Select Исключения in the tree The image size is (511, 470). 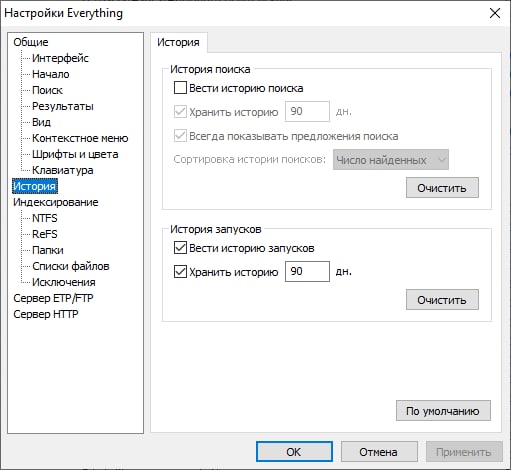[x=64, y=282]
